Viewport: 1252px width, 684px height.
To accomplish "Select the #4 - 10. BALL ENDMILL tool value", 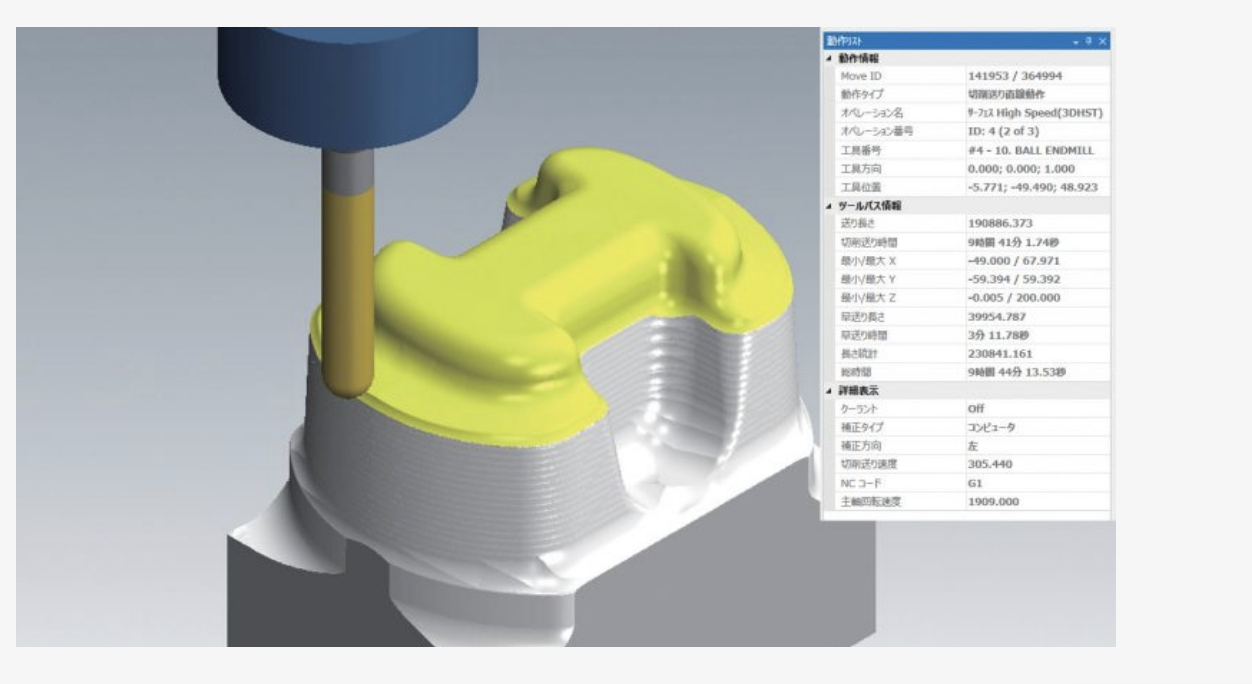I will [x=1031, y=150].
